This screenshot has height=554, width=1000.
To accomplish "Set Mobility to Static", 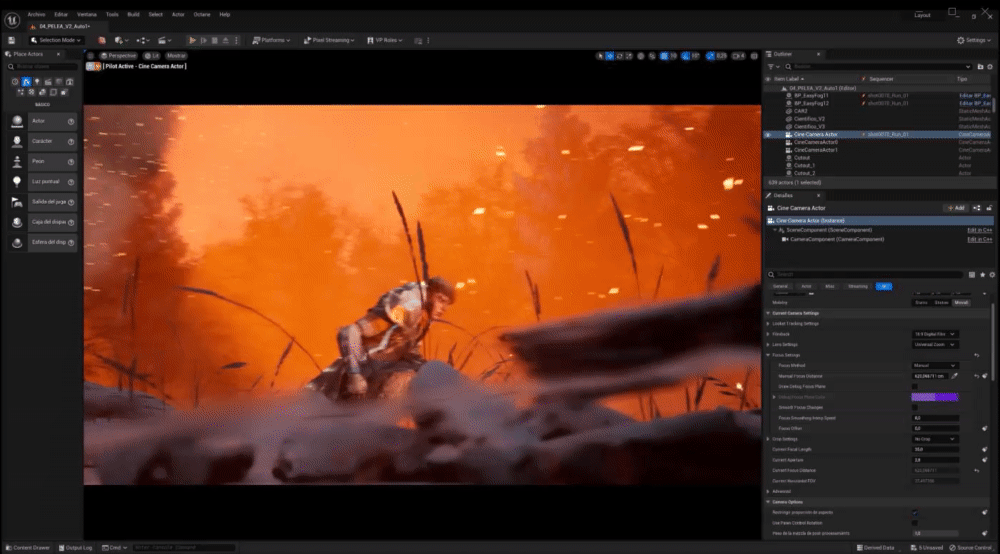I will 921,303.
